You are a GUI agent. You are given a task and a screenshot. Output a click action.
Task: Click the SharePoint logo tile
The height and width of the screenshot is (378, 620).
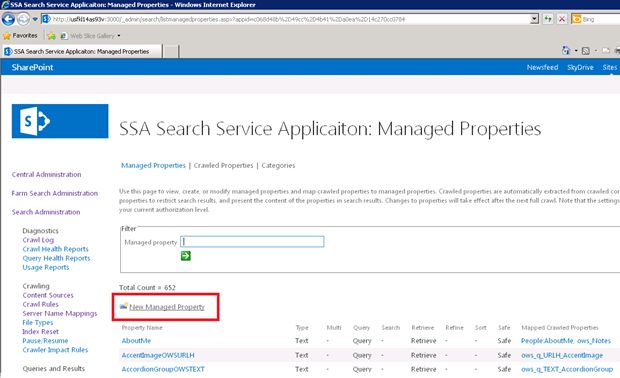(60, 121)
